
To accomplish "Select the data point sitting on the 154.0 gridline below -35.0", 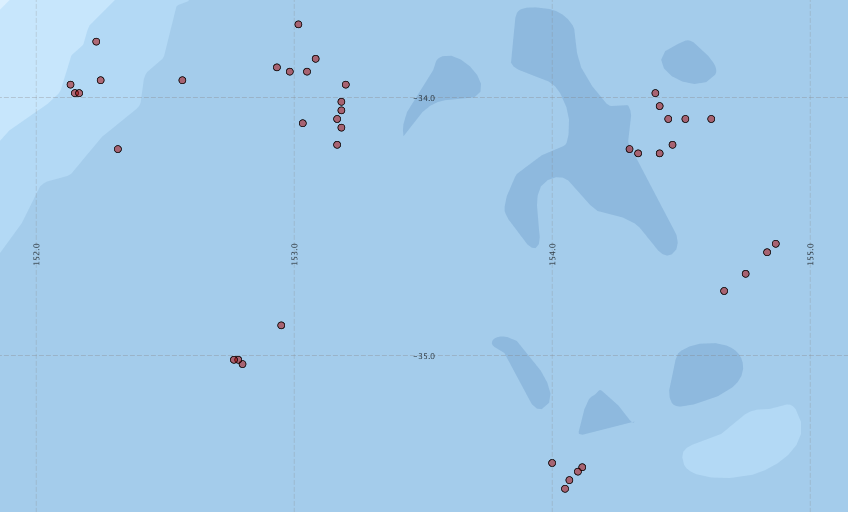I will [552, 463].
